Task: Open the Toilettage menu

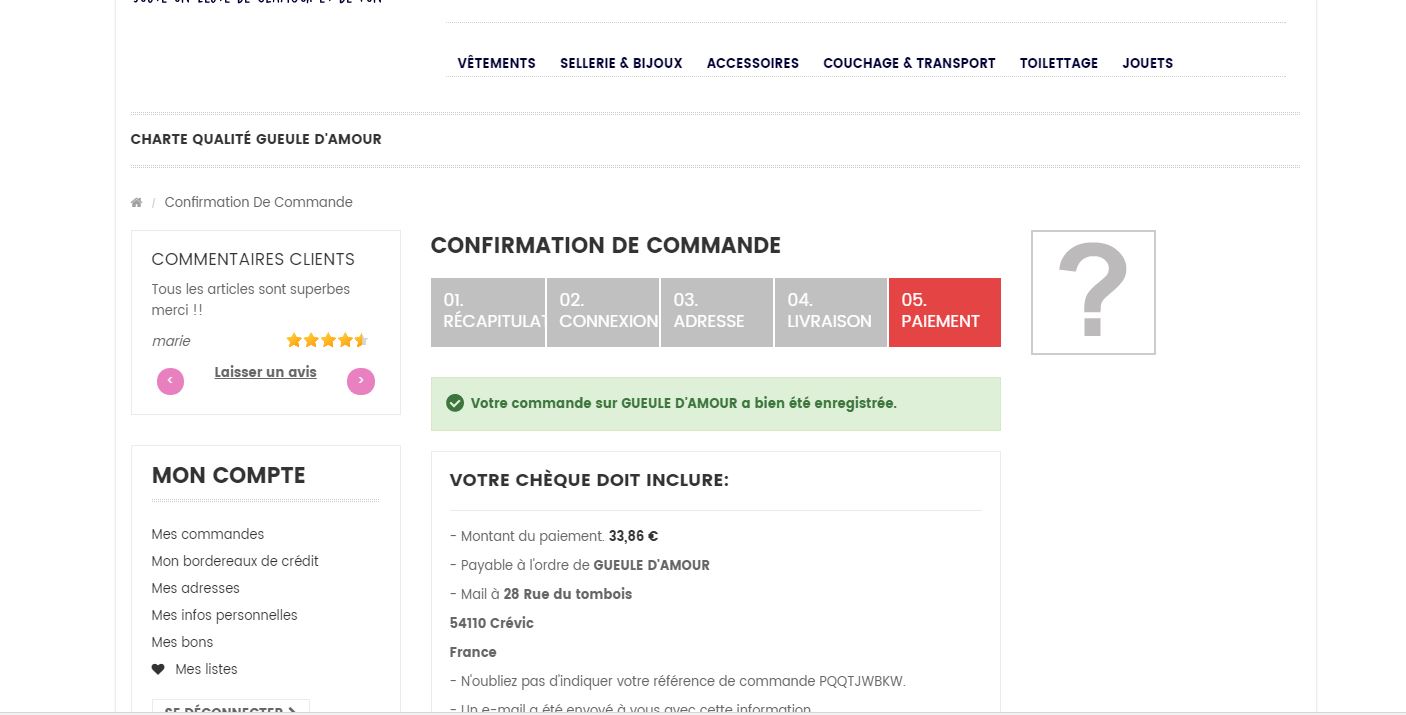Action: click(1058, 63)
